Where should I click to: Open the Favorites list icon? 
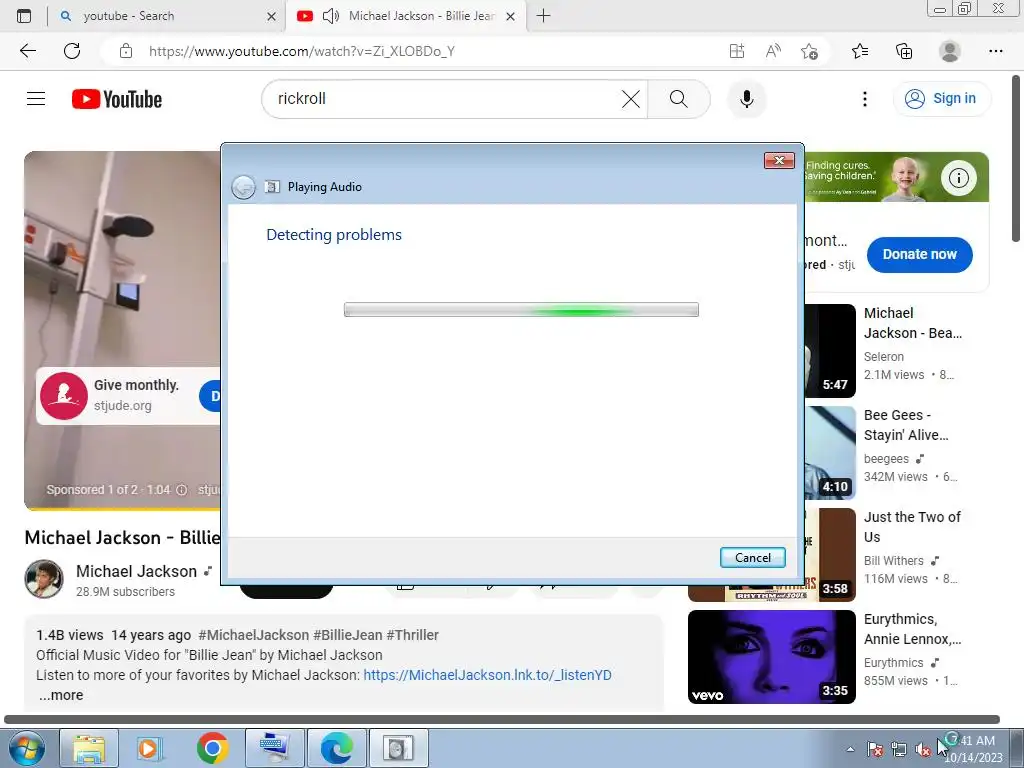[860, 51]
